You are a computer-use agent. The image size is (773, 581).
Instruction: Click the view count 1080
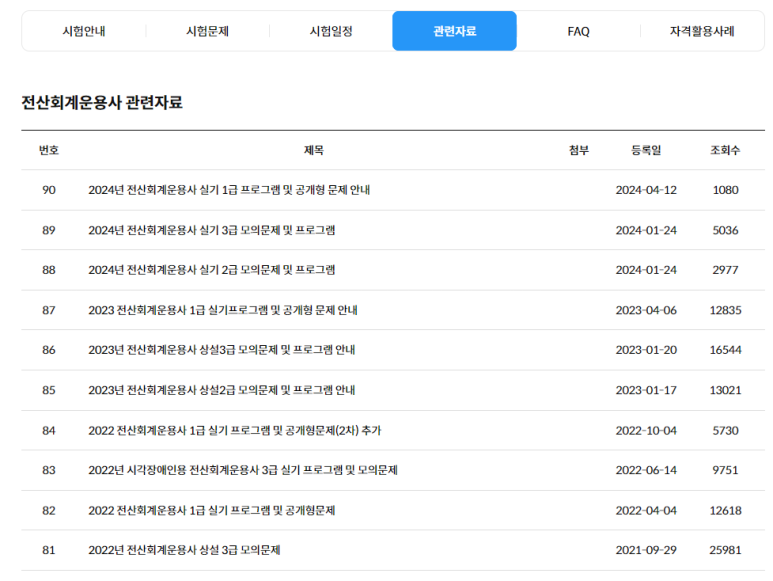point(725,190)
